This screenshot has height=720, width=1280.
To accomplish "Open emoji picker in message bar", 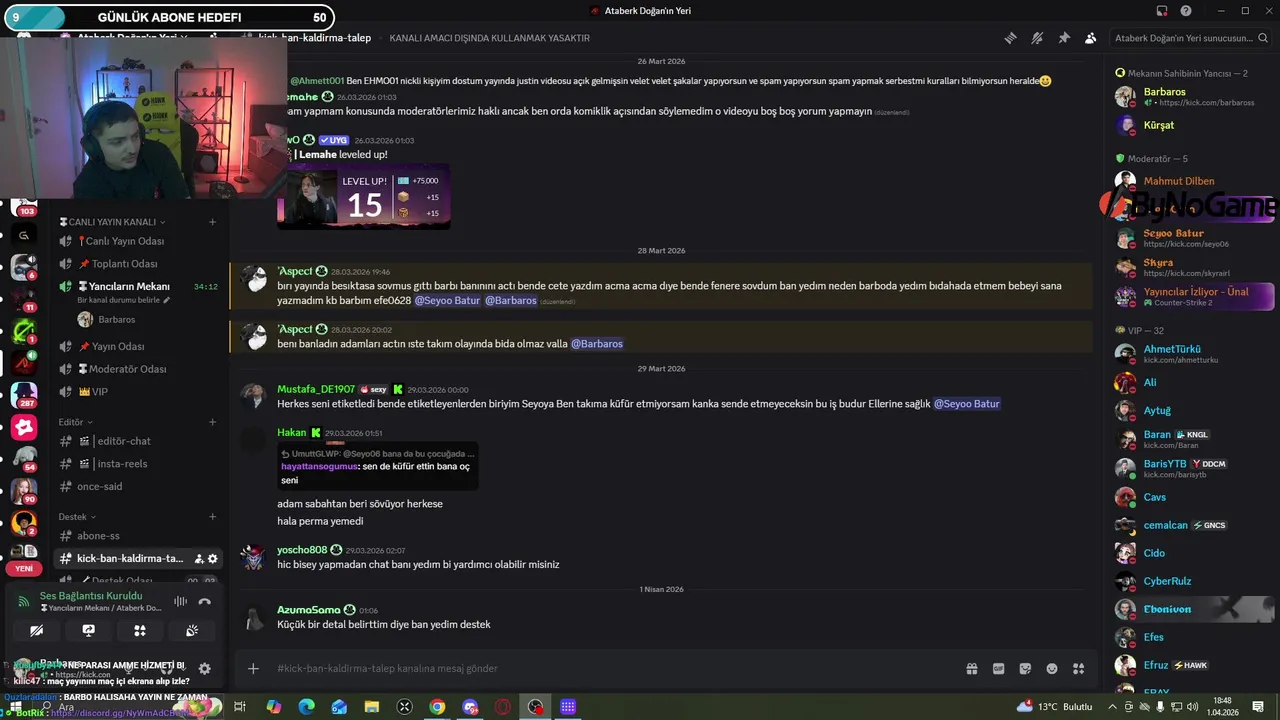I will tap(1052, 669).
